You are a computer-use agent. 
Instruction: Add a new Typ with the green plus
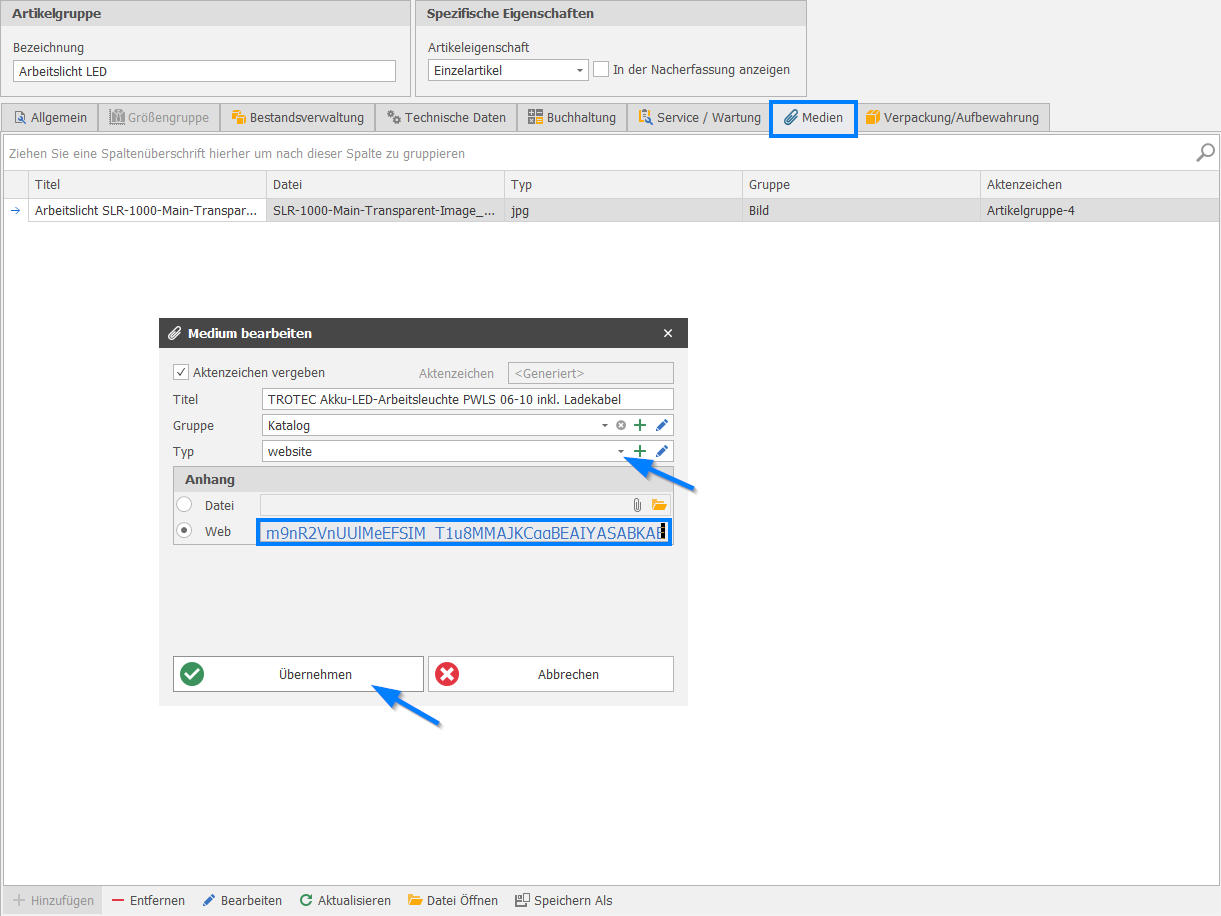click(x=640, y=451)
